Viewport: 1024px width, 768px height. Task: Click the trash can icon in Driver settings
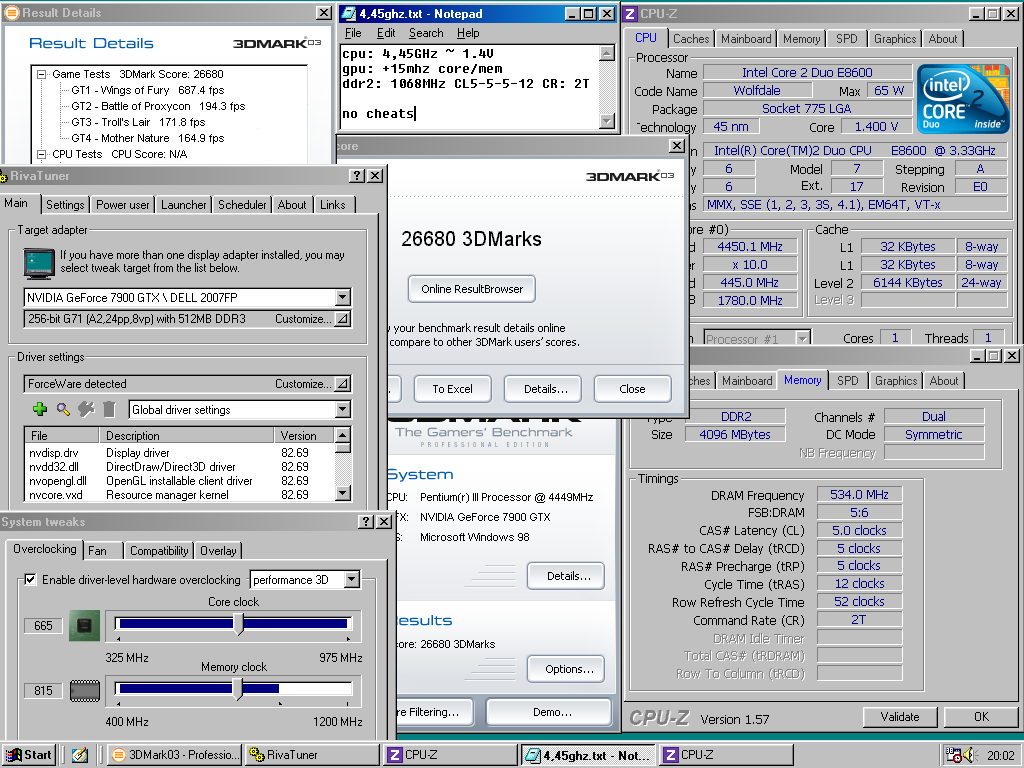(x=109, y=409)
